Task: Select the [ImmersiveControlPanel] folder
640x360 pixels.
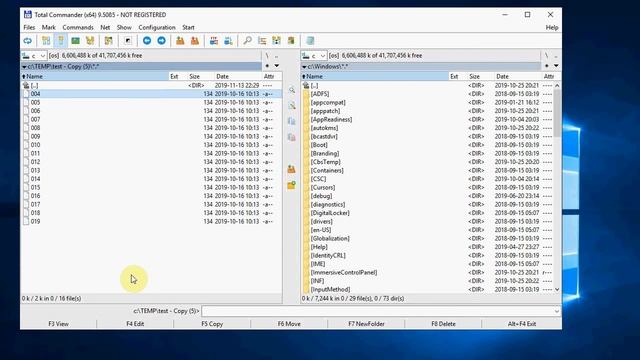Action: (x=344, y=273)
